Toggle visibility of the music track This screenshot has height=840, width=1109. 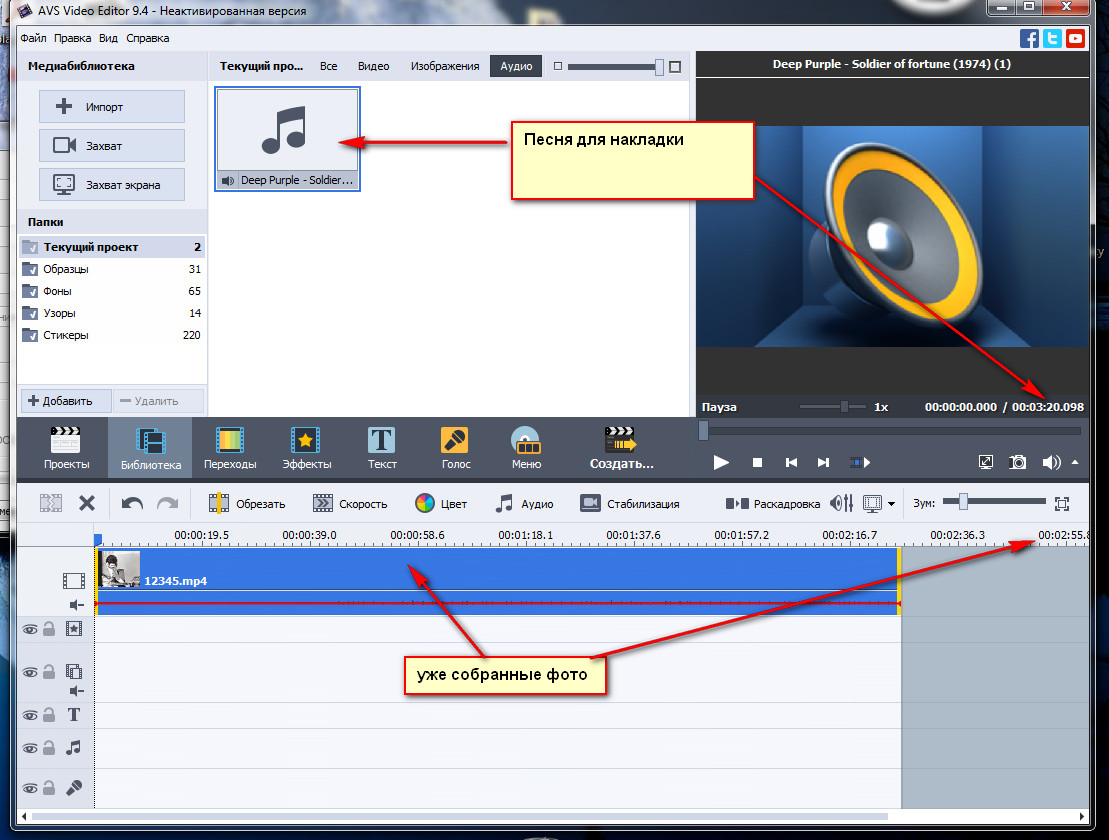click(x=30, y=748)
